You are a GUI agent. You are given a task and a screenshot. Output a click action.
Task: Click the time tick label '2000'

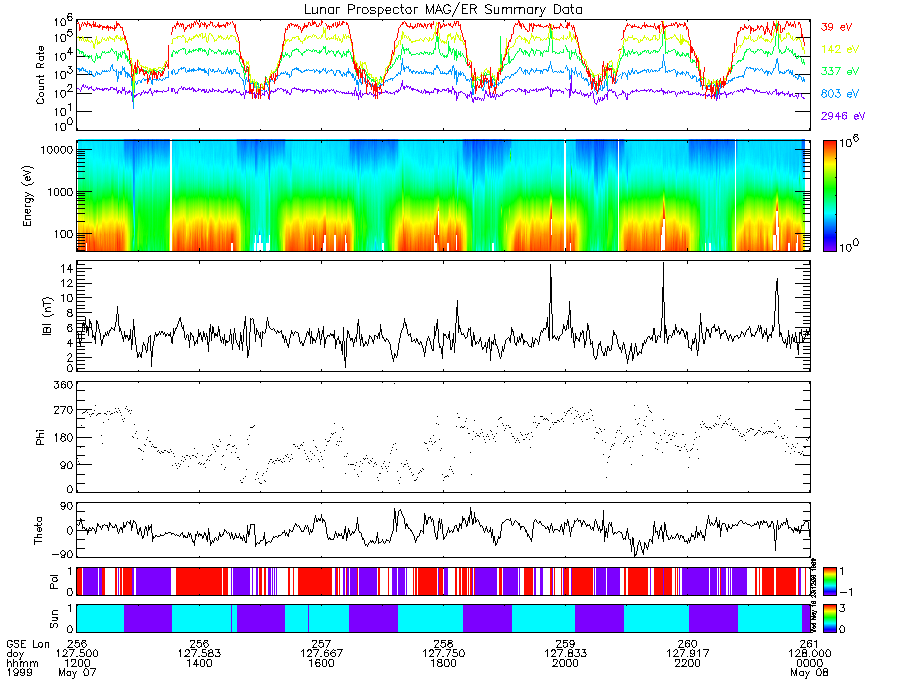click(x=565, y=663)
